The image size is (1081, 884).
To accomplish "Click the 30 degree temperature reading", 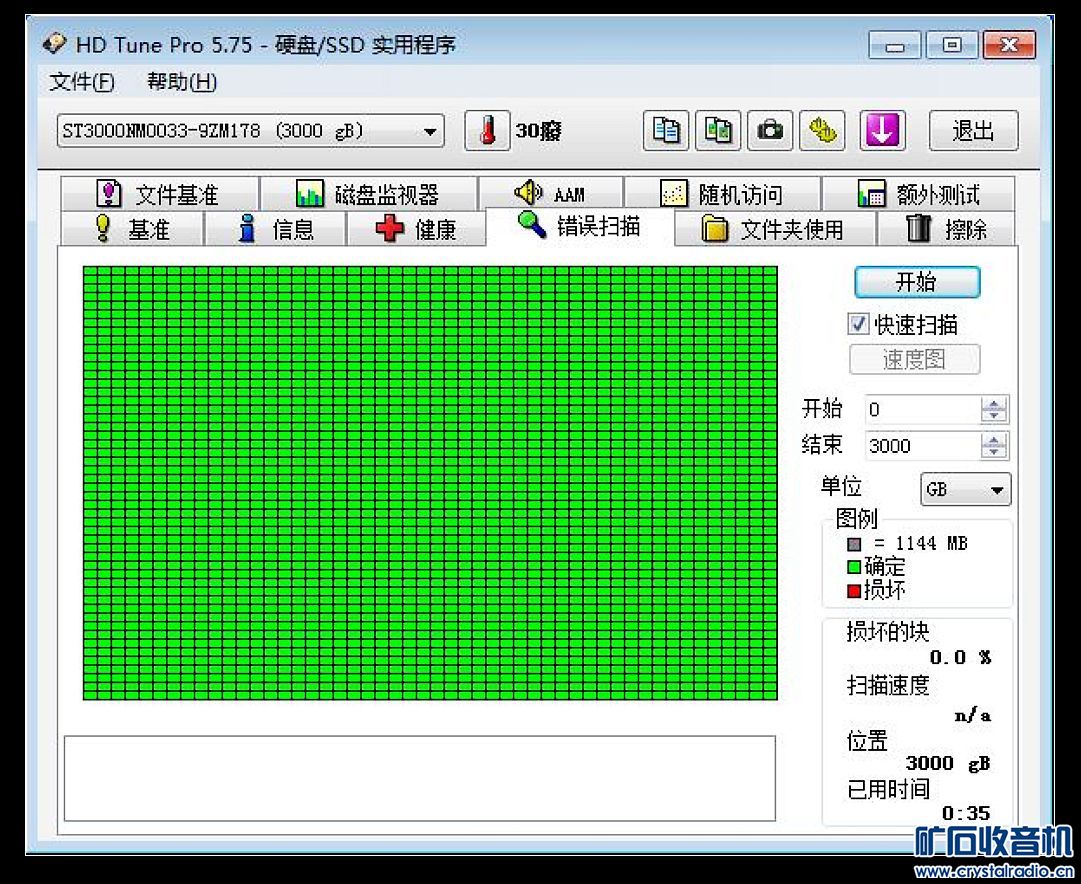I will click(538, 130).
